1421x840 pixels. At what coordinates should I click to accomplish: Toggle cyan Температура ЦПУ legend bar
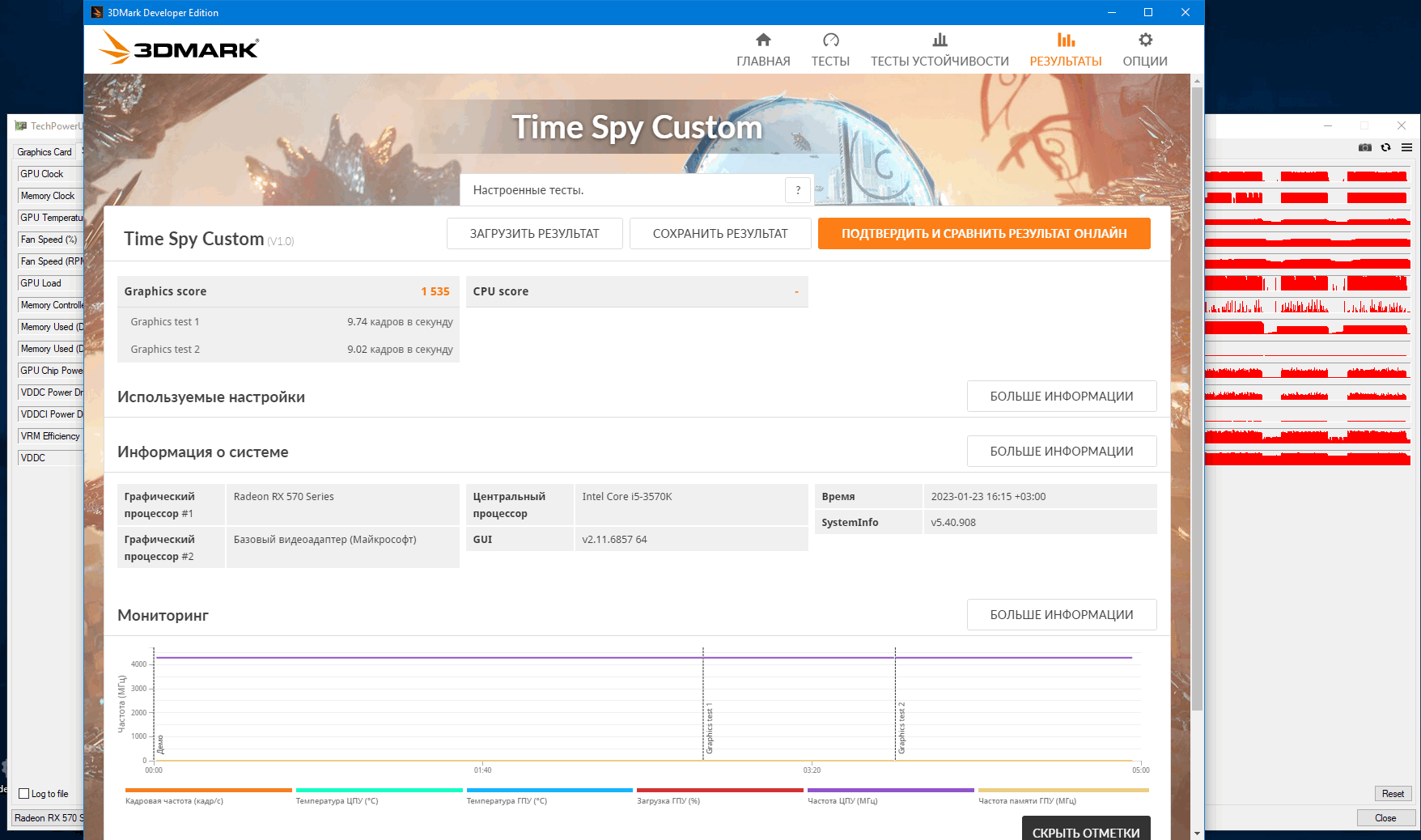[x=380, y=790]
